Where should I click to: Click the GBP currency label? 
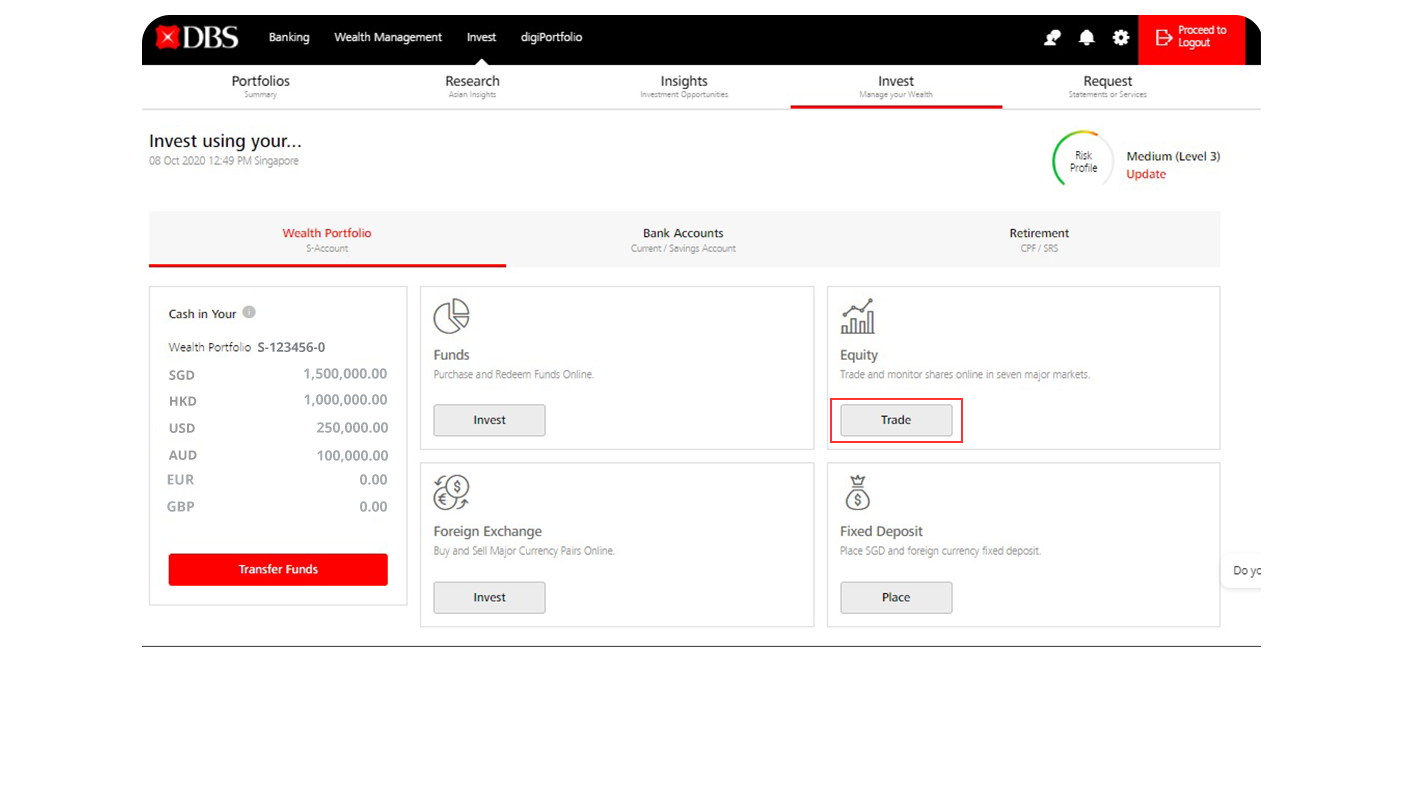click(x=181, y=507)
